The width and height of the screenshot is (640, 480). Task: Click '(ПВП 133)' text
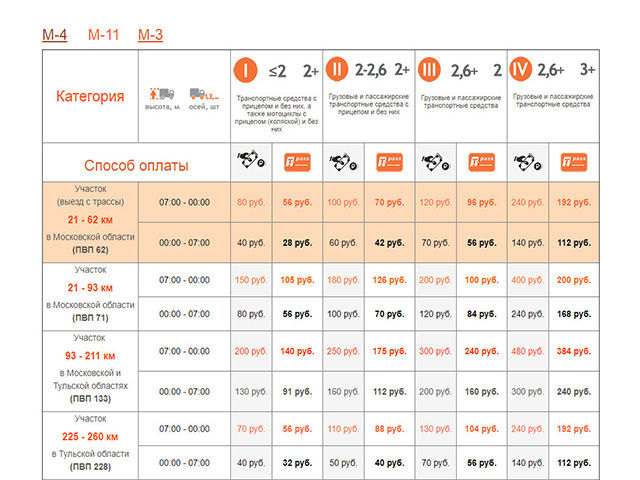90,398
